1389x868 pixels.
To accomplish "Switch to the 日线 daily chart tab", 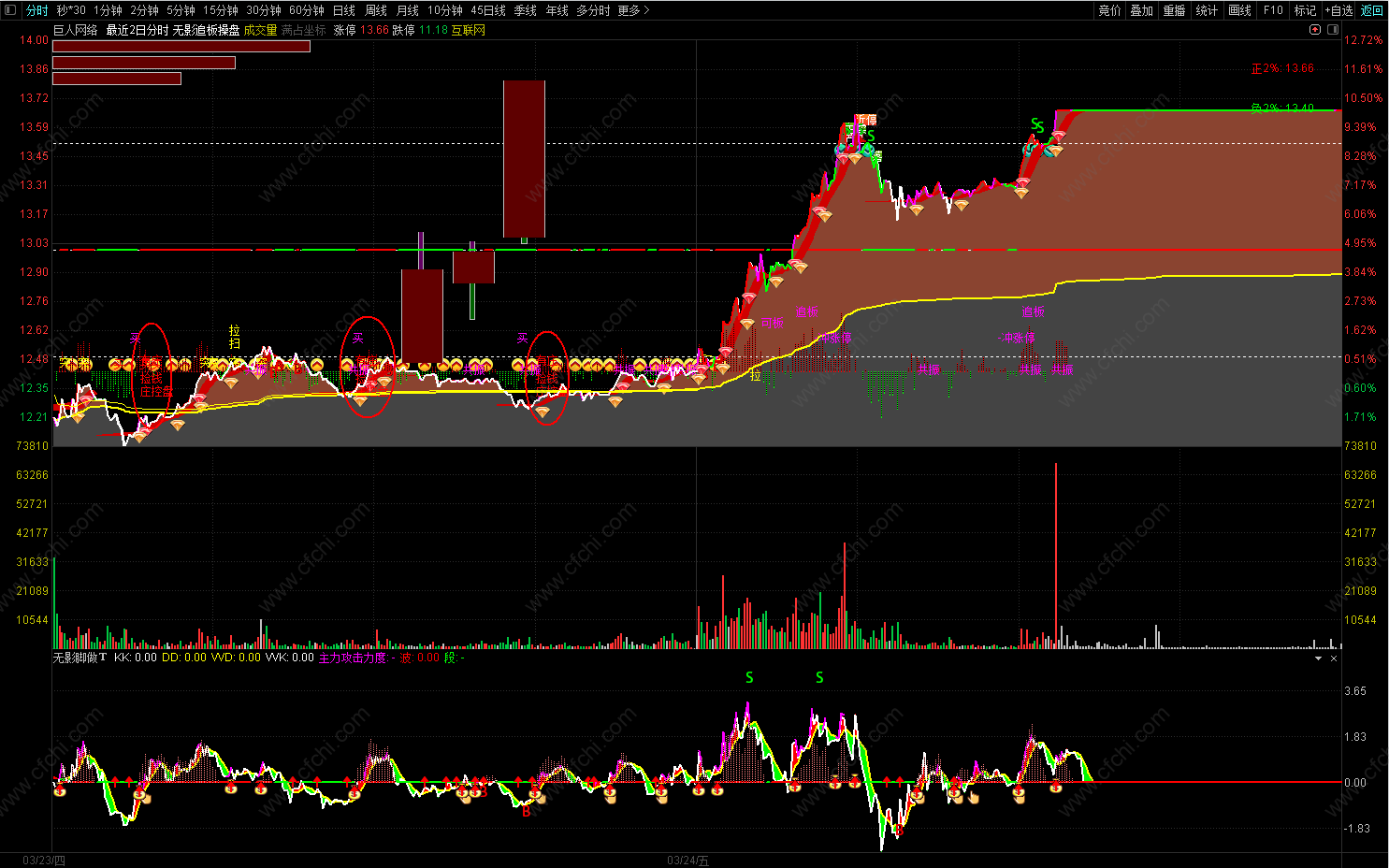I will pyautogui.click(x=344, y=10).
